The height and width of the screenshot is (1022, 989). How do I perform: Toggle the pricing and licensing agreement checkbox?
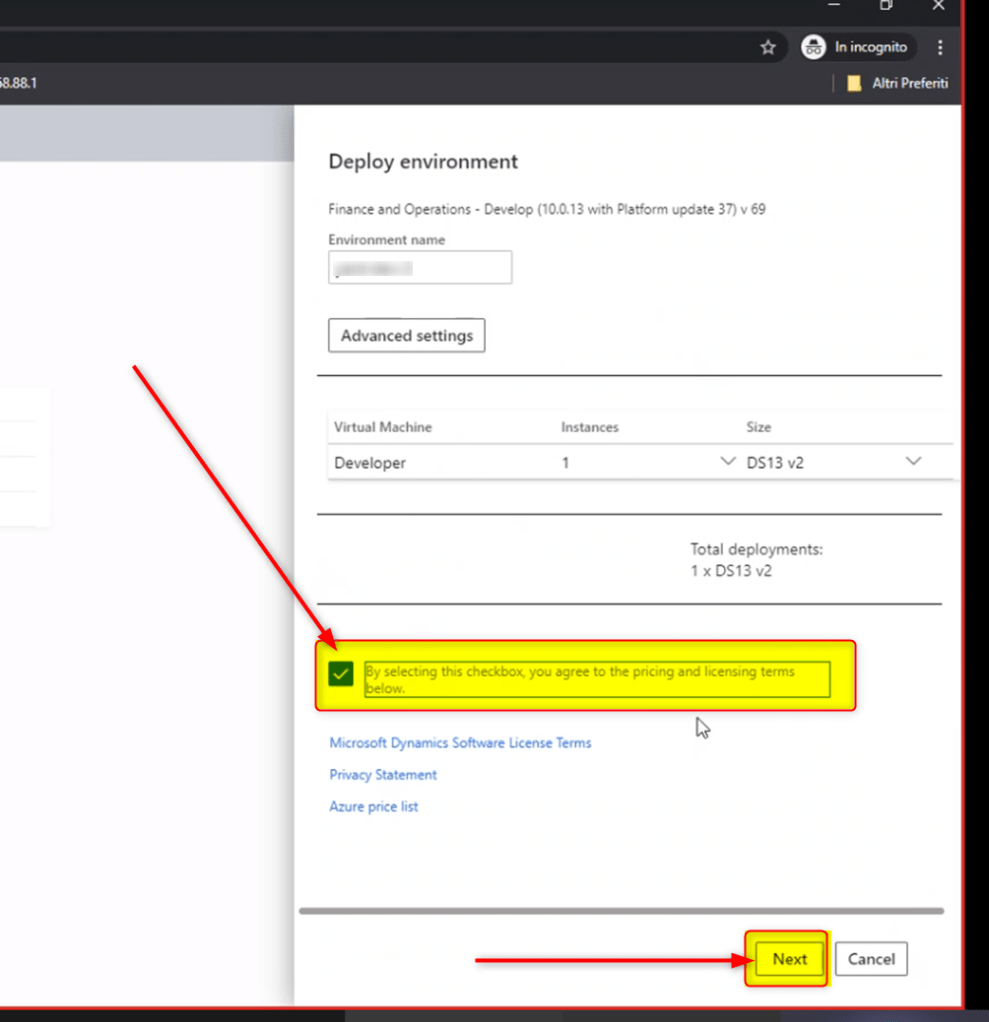(342, 675)
